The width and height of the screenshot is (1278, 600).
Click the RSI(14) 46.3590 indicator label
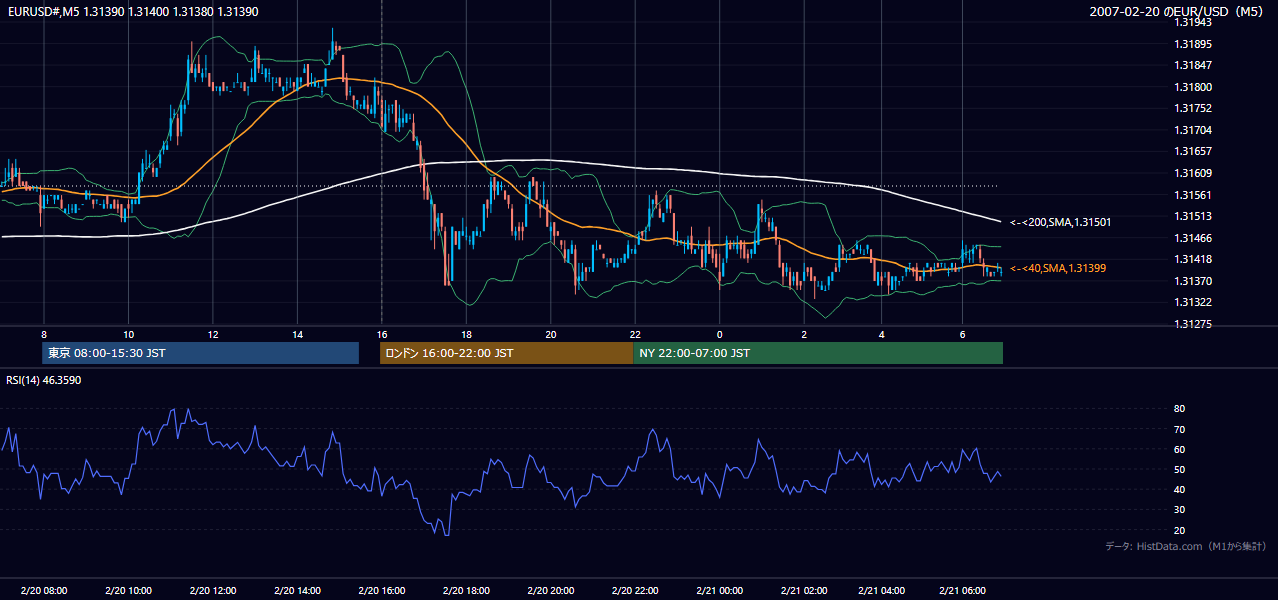(x=44, y=380)
